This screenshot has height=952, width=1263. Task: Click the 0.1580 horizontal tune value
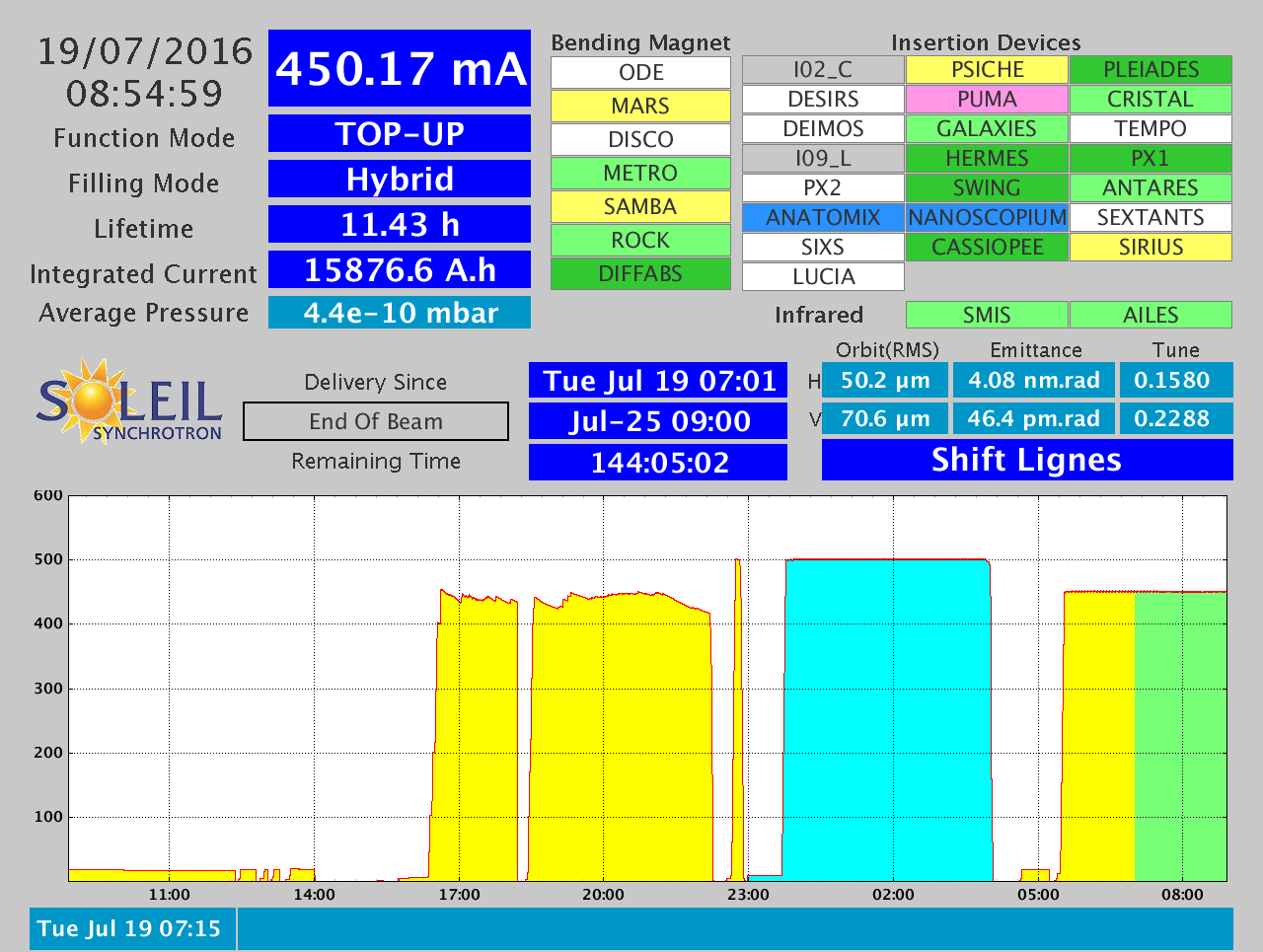pyautogui.click(x=1176, y=380)
